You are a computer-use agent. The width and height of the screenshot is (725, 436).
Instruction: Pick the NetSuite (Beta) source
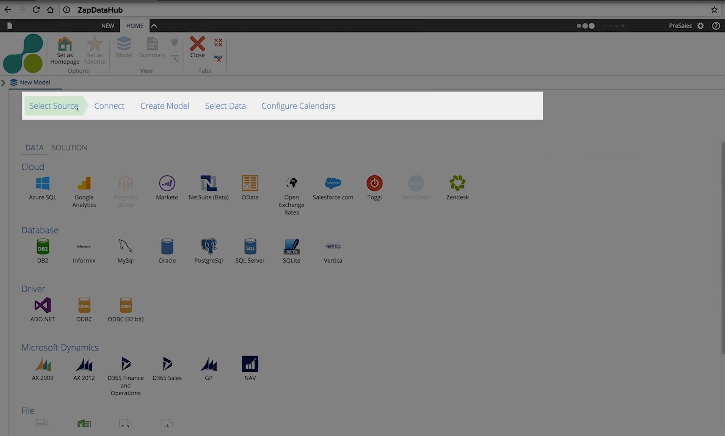(x=209, y=188)
